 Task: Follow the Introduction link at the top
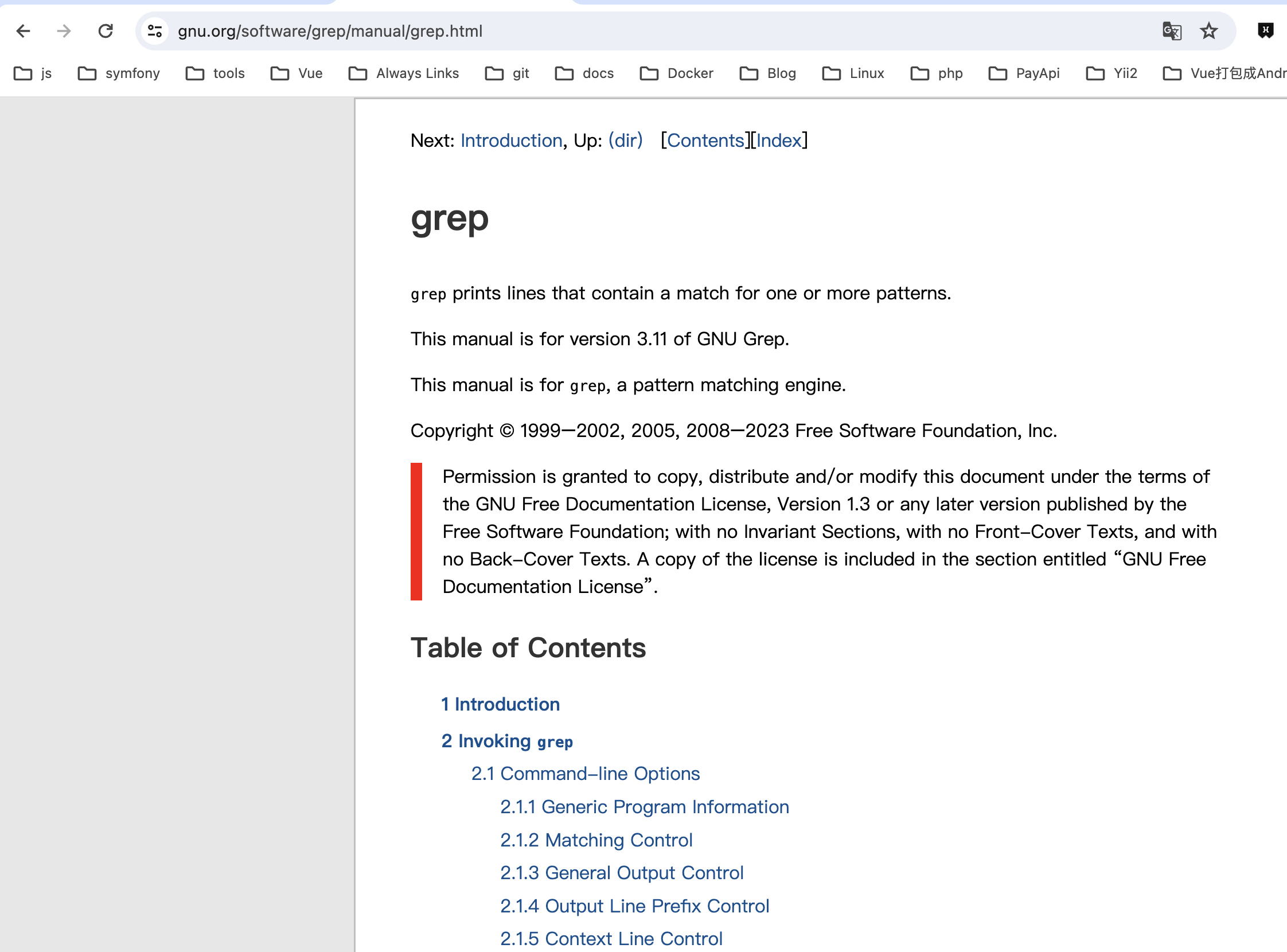510,140
